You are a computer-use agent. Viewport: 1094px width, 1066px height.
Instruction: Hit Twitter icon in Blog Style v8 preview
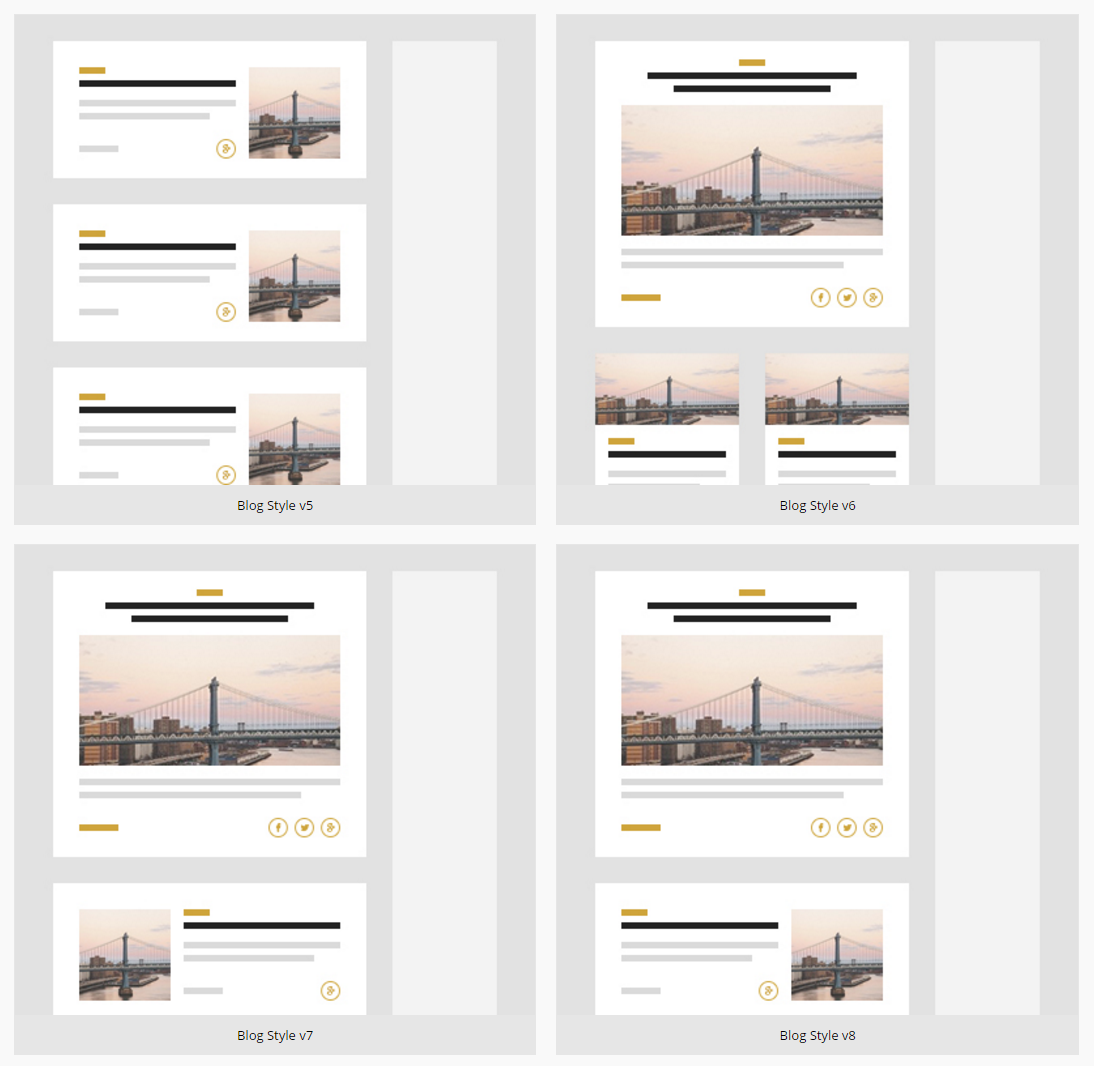point(847,828)
